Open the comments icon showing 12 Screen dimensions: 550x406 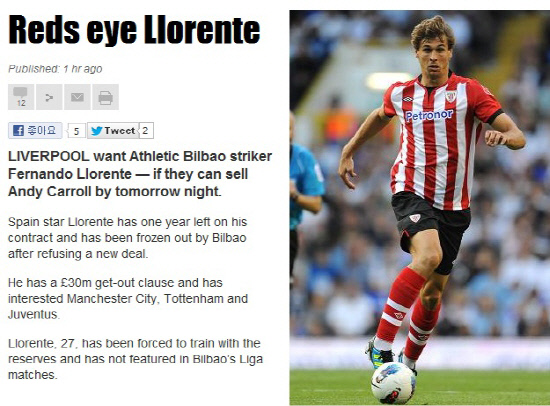(x=21, y=97)
